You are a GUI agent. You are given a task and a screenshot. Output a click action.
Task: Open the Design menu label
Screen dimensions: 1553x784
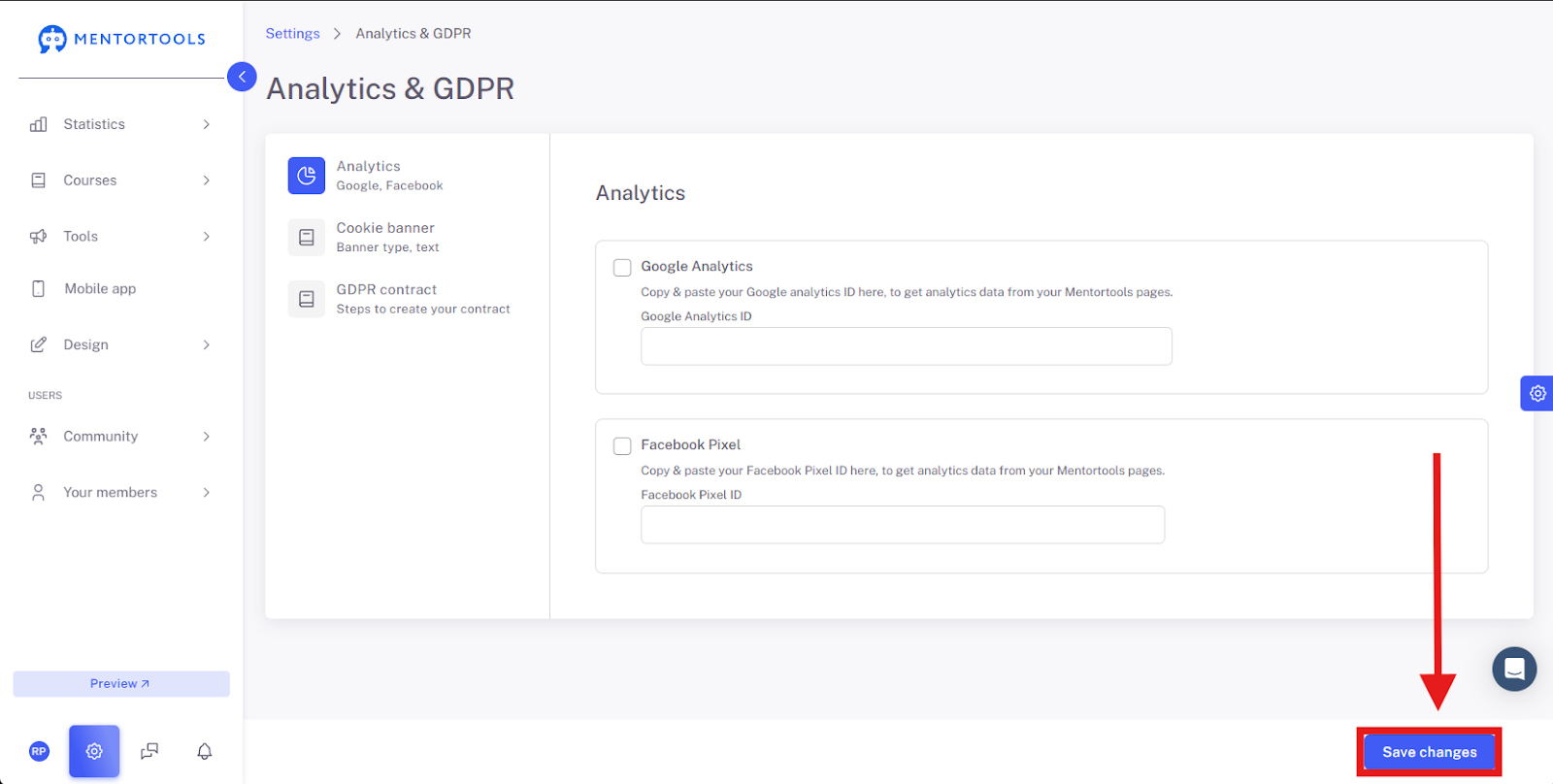(x=86, y=344)
